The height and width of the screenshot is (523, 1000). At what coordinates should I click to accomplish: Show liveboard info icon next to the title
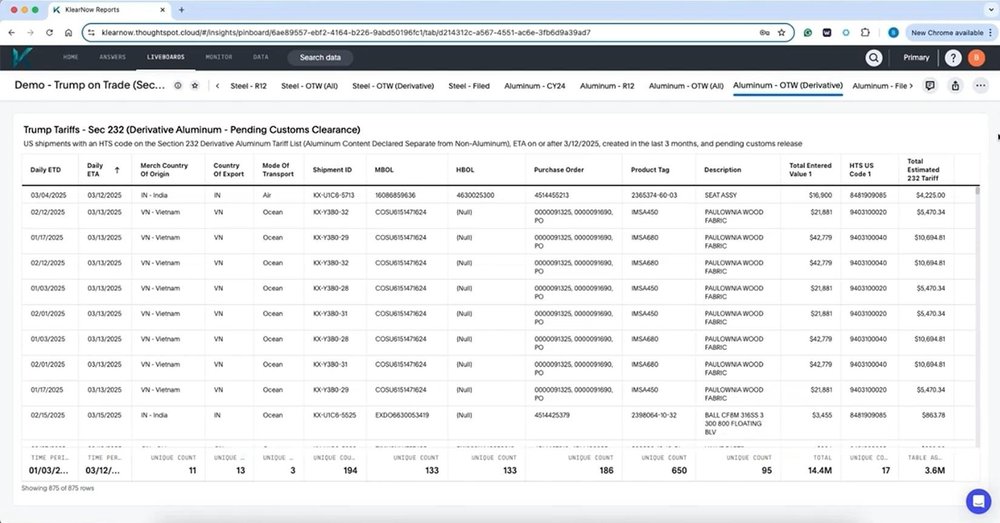click(x=178, y=85)
